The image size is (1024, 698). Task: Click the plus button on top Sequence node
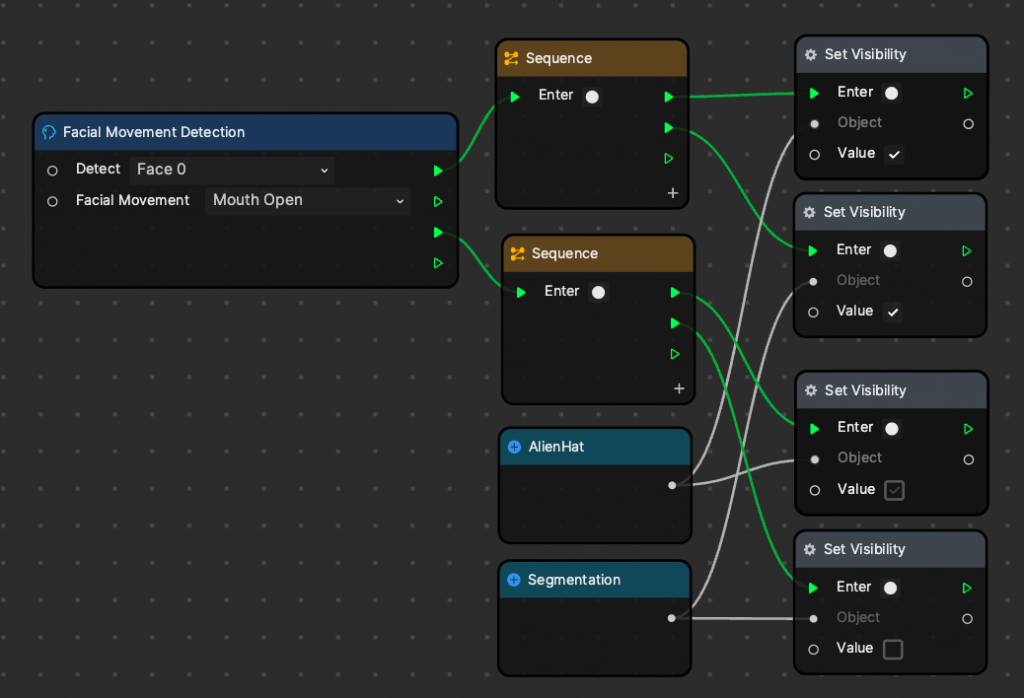[673, 193]
